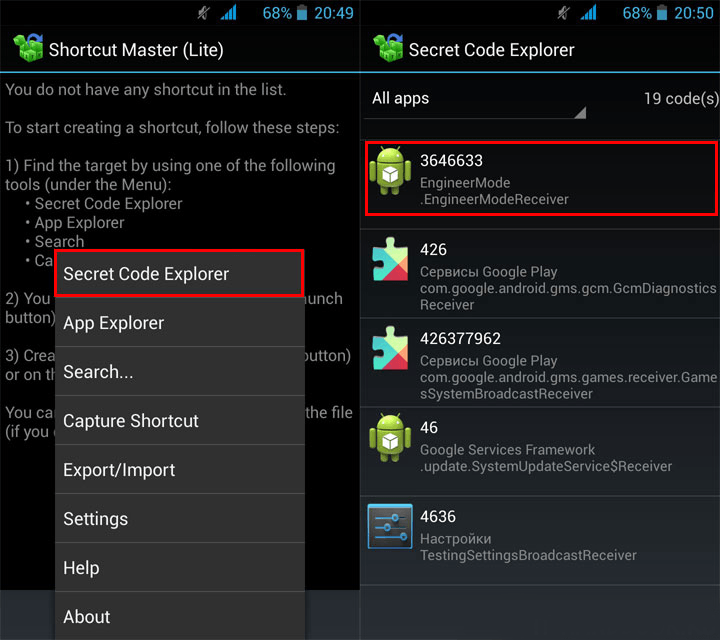
Task: Open Settings from the menu
Action: 180,519
